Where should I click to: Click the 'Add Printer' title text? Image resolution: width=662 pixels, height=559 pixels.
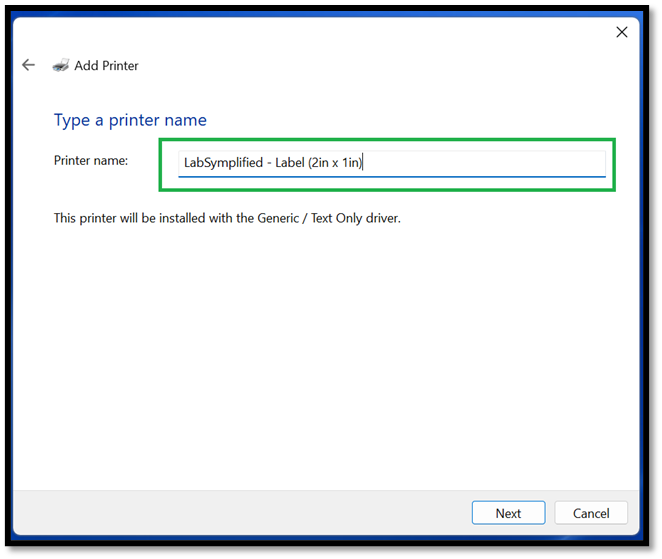106,65
